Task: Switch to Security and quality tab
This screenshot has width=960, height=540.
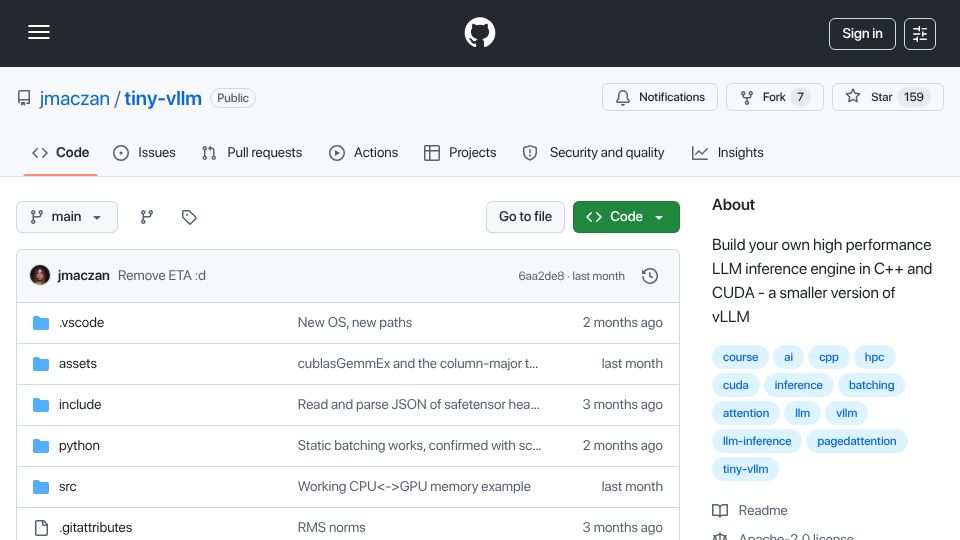Action: click(593, 152)
